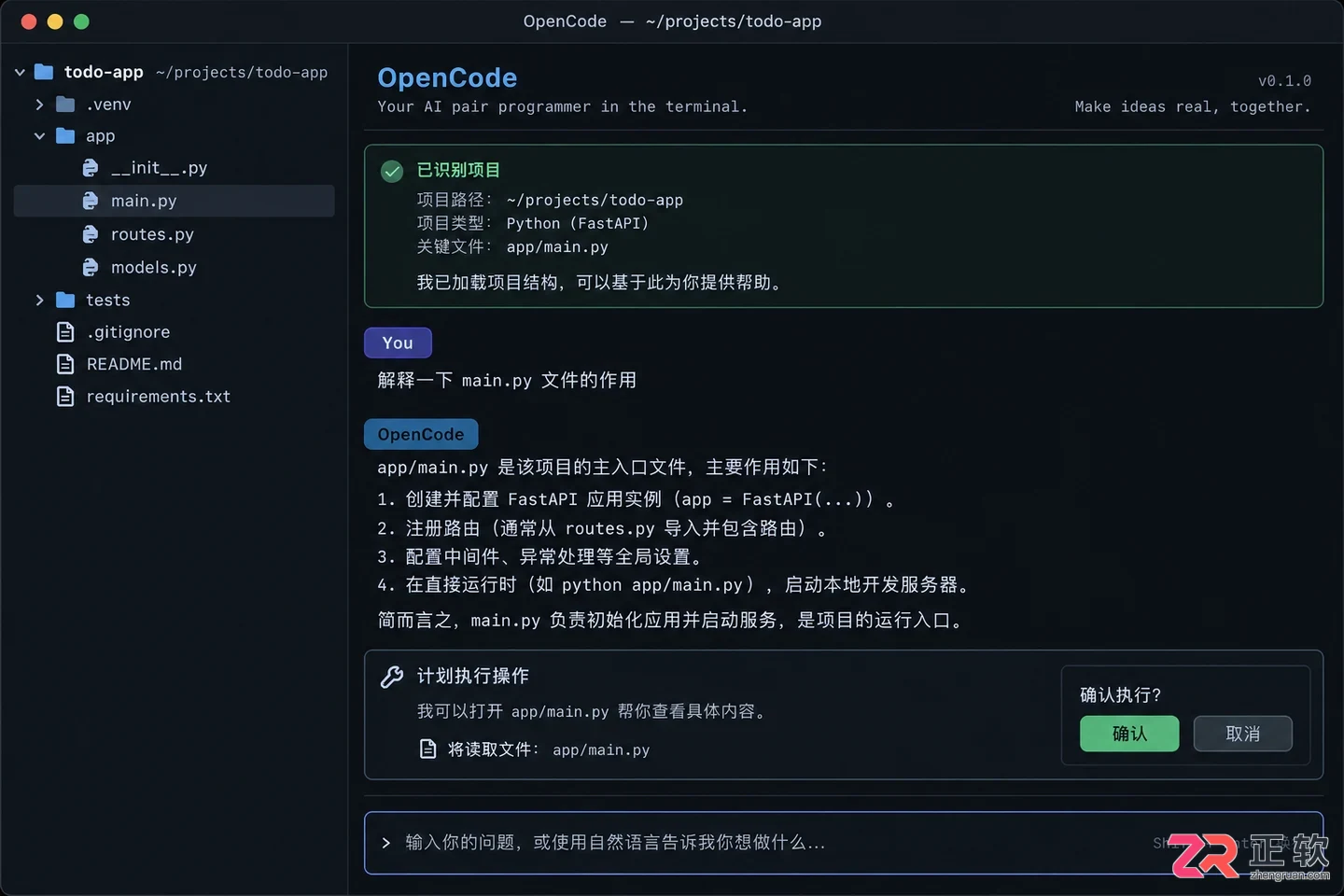Expand the tests folder chevron
The height and width of the screenshot is (896, 1344).
tap(39, 300)
